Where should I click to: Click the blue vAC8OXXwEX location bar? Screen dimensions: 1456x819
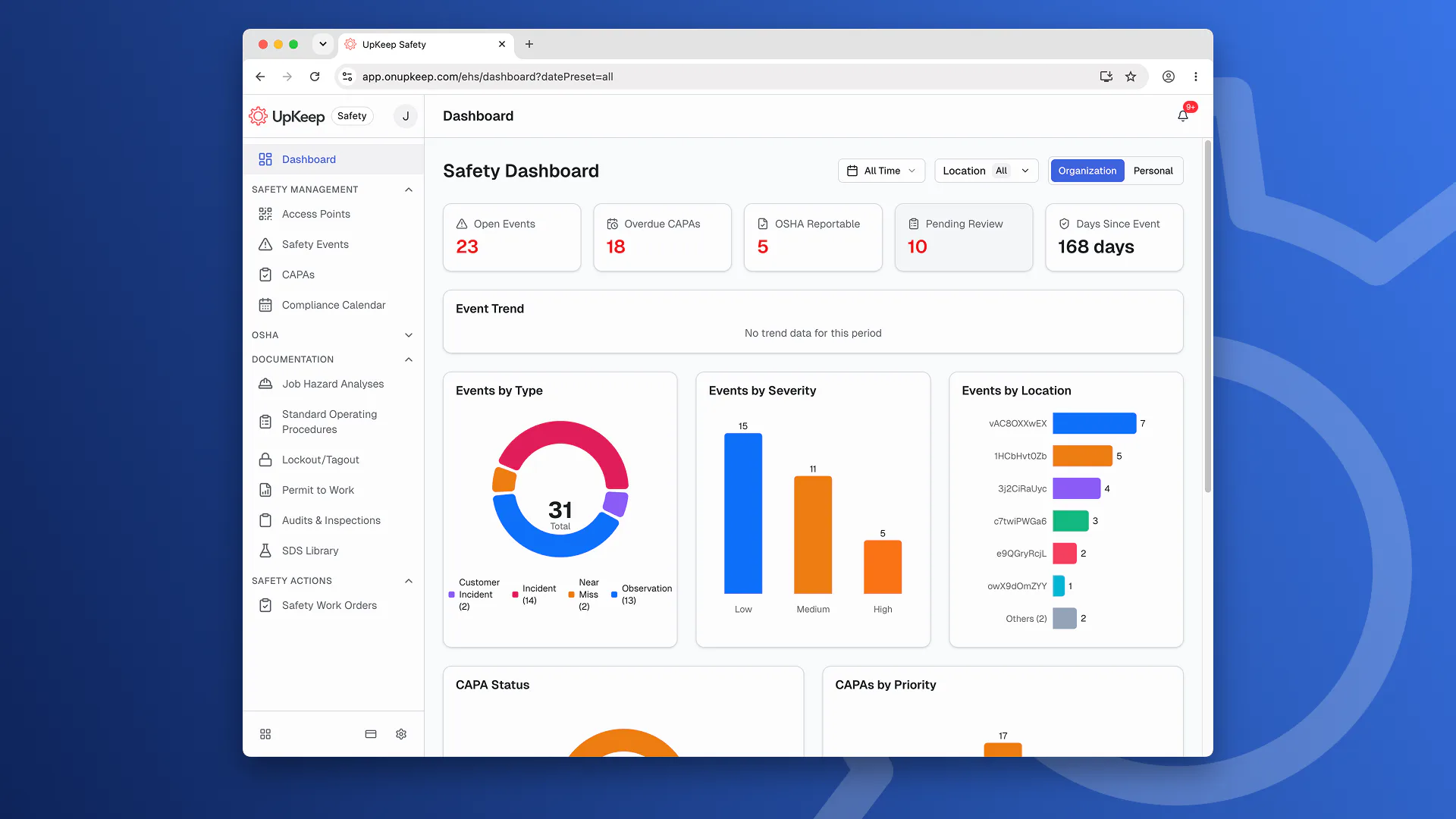(x=1094, y=423)
